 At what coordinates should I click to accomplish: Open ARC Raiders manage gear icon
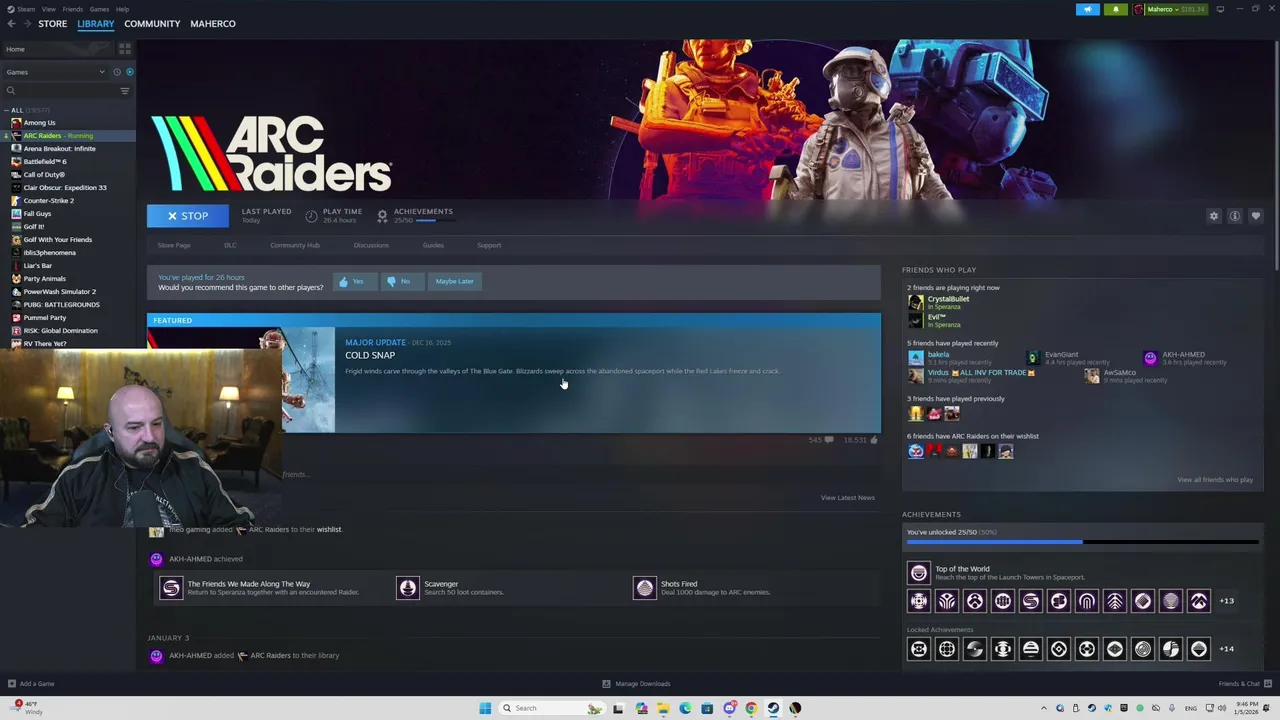pyautogui.click(x=1214, y=216)
